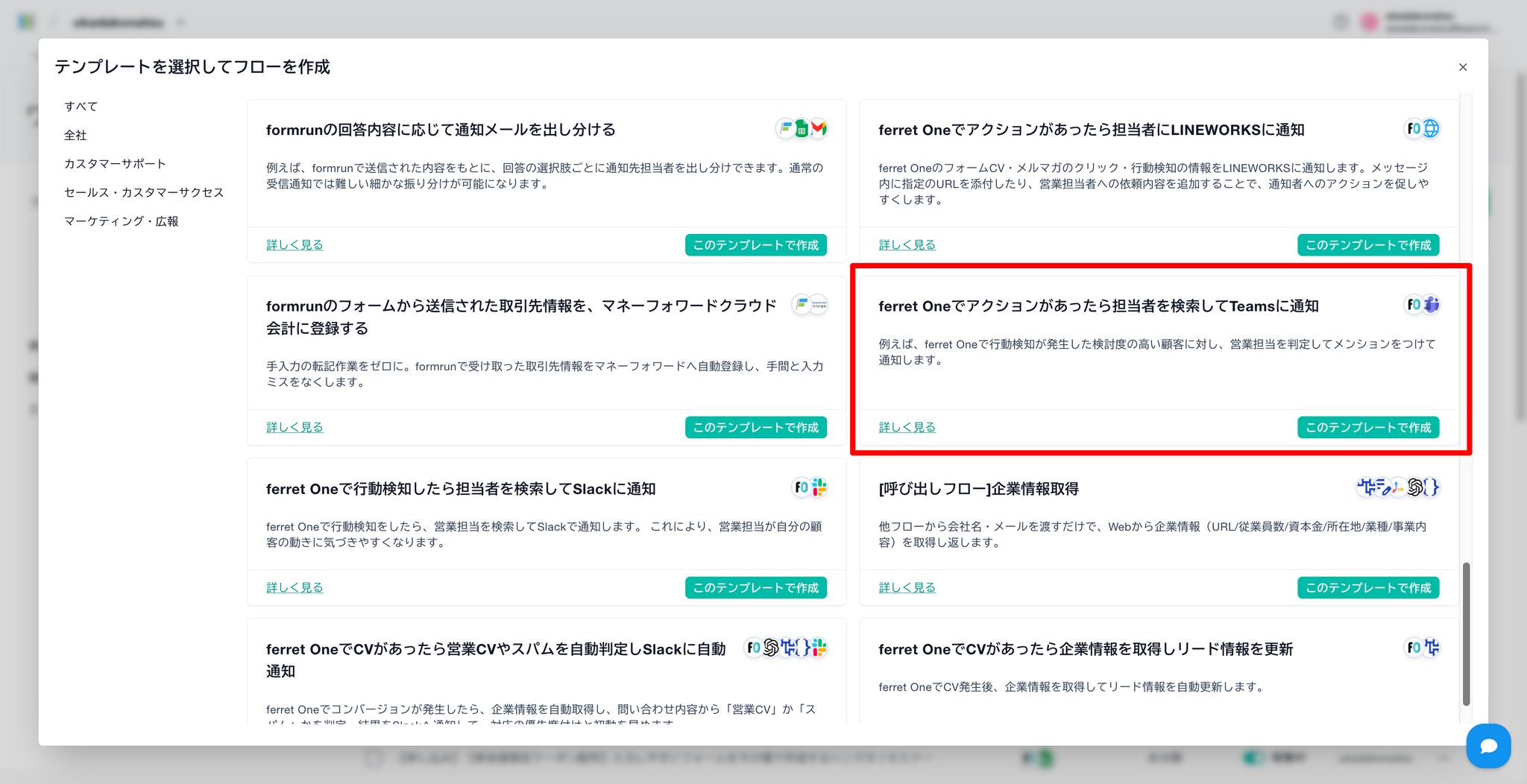
Task: Open 詳しく見る for the Slack 行動検知 template
Action: 295,588
